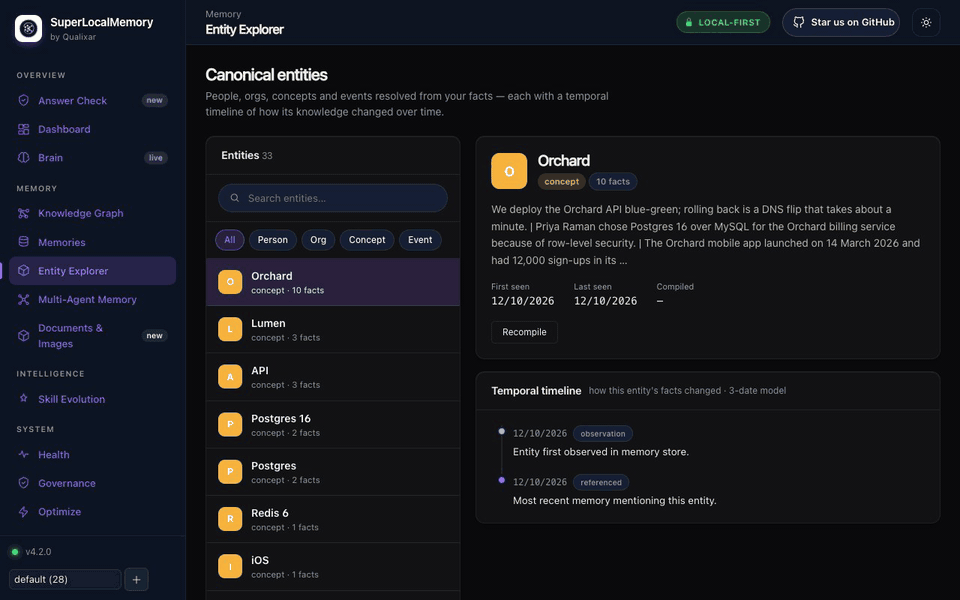This screenshot has height=600, width=960.
Task: Click the referenced tag in timeline
Action: (x=601, y=482)
